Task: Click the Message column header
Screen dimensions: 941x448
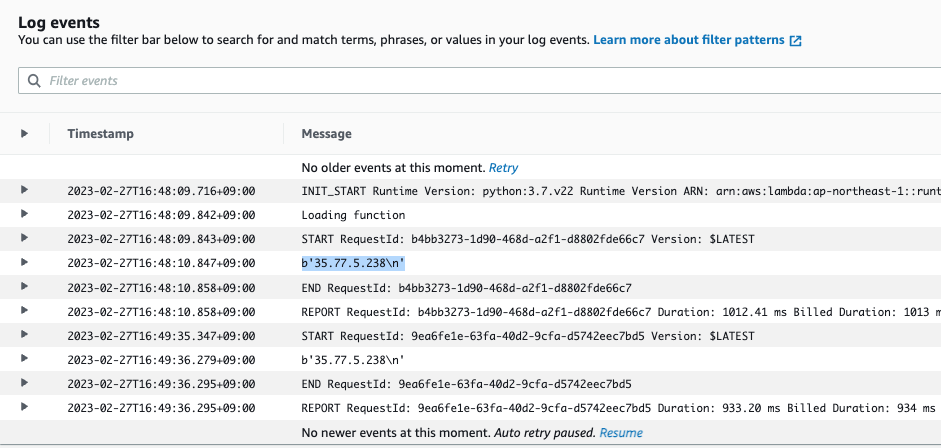Action: point(326,133)
